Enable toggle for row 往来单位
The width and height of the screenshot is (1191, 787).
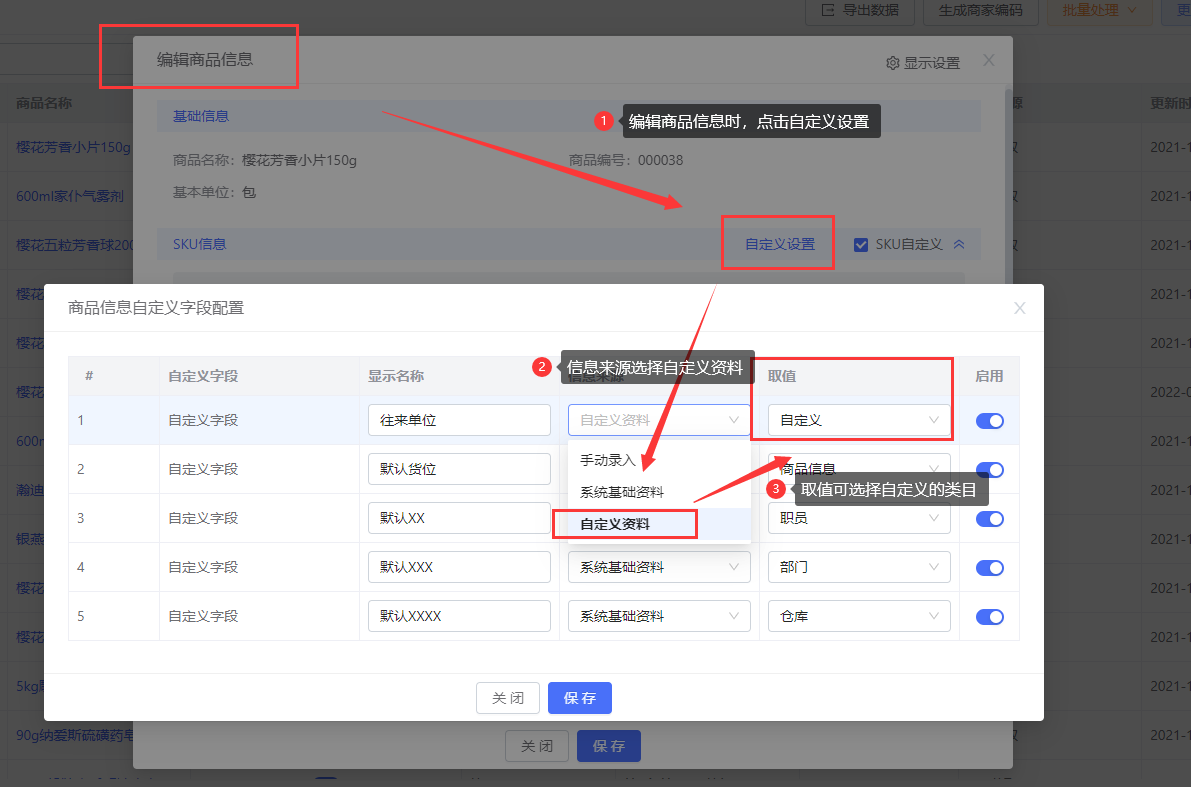pyautogui.click(x=989, y=421)
